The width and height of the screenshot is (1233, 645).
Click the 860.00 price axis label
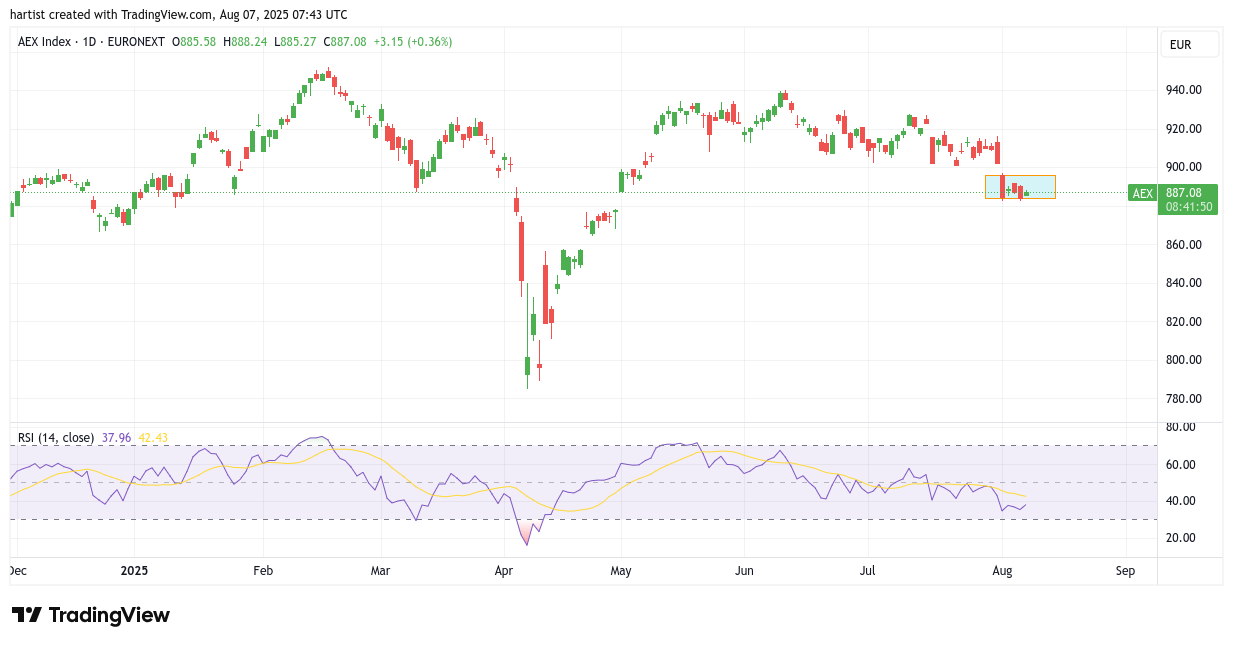tap(1184, 245)
